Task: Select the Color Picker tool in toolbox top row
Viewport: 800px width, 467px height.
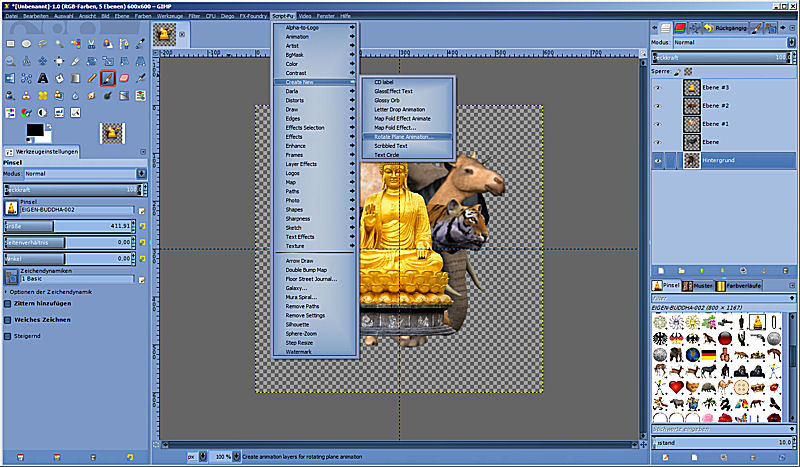Action: click(x=141, y=44)
